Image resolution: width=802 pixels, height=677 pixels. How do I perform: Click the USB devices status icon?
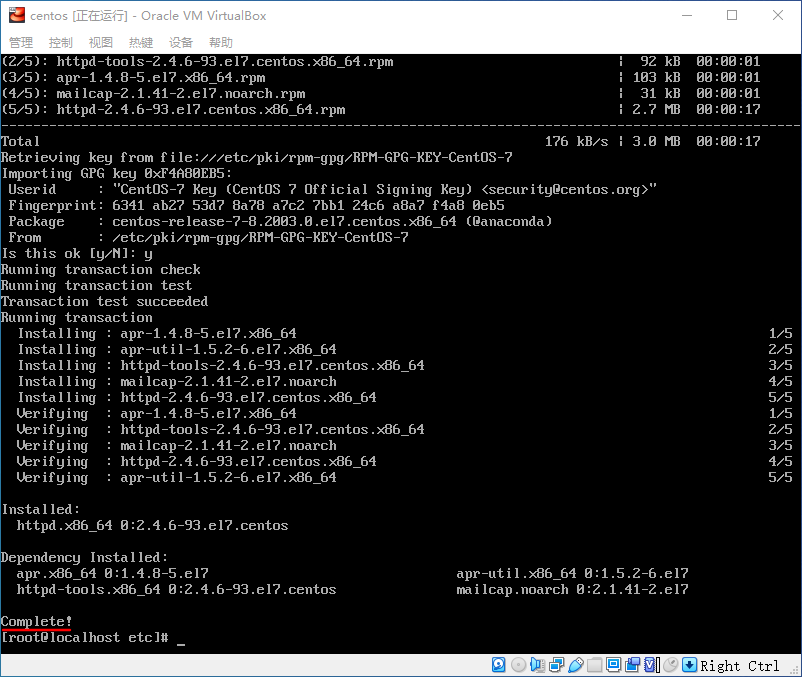pos(575,664)
